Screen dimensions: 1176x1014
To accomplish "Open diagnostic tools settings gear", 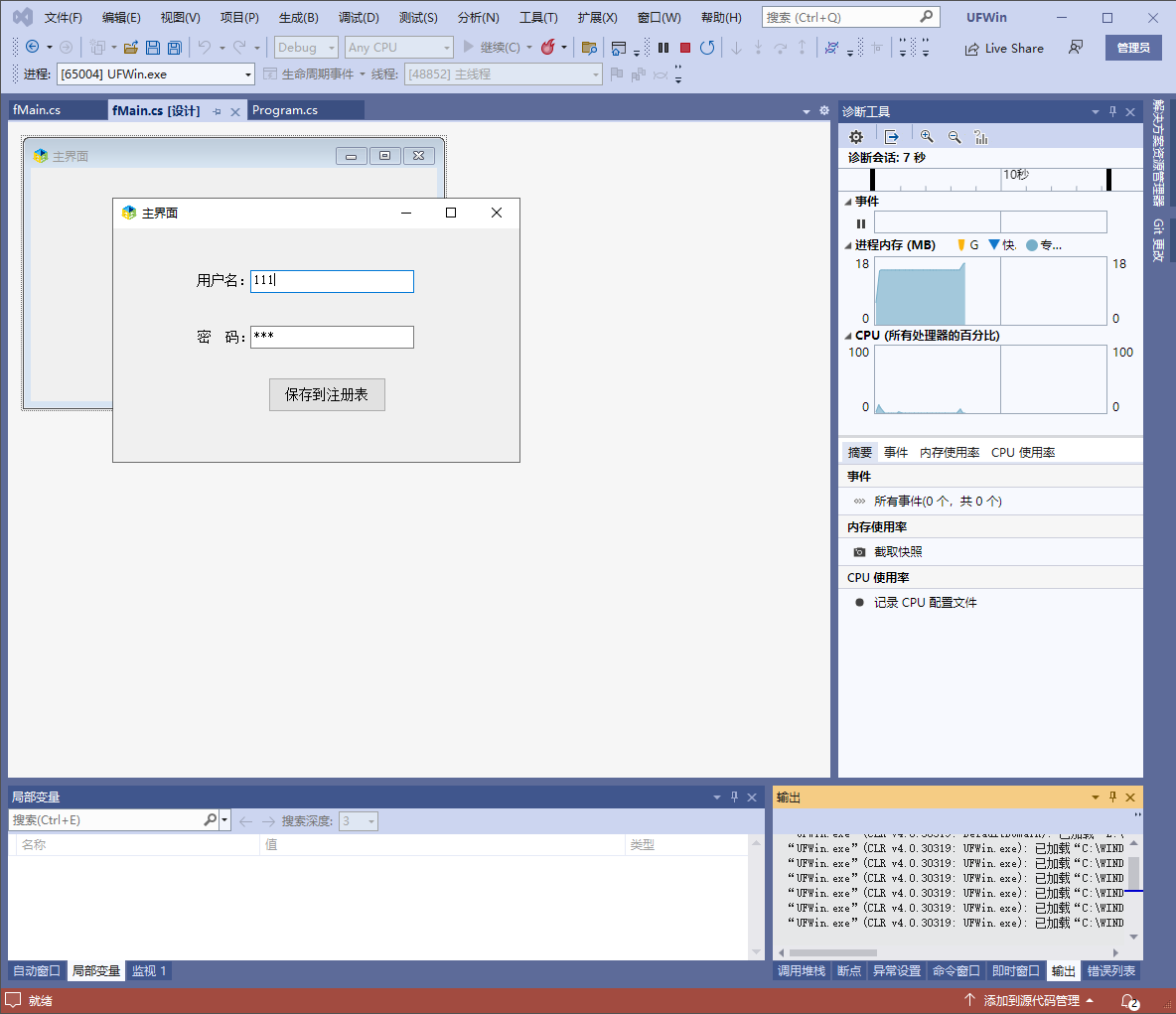I will pos(856,136).
